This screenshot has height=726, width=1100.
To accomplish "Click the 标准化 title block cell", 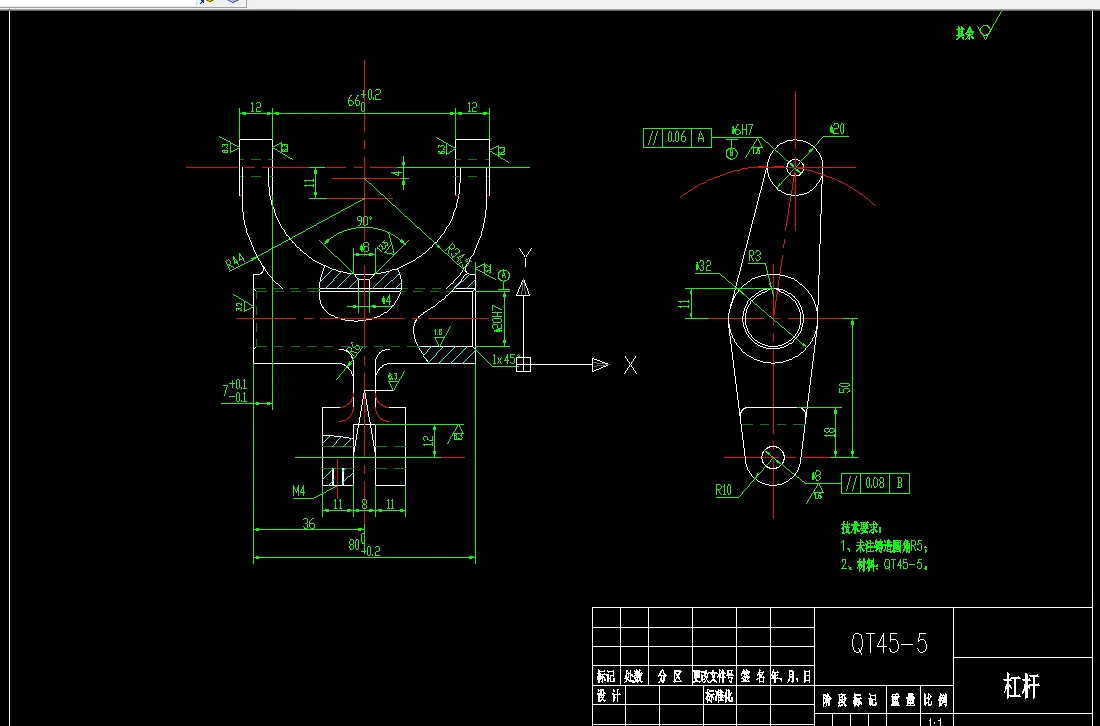I will tap(718, 696).
